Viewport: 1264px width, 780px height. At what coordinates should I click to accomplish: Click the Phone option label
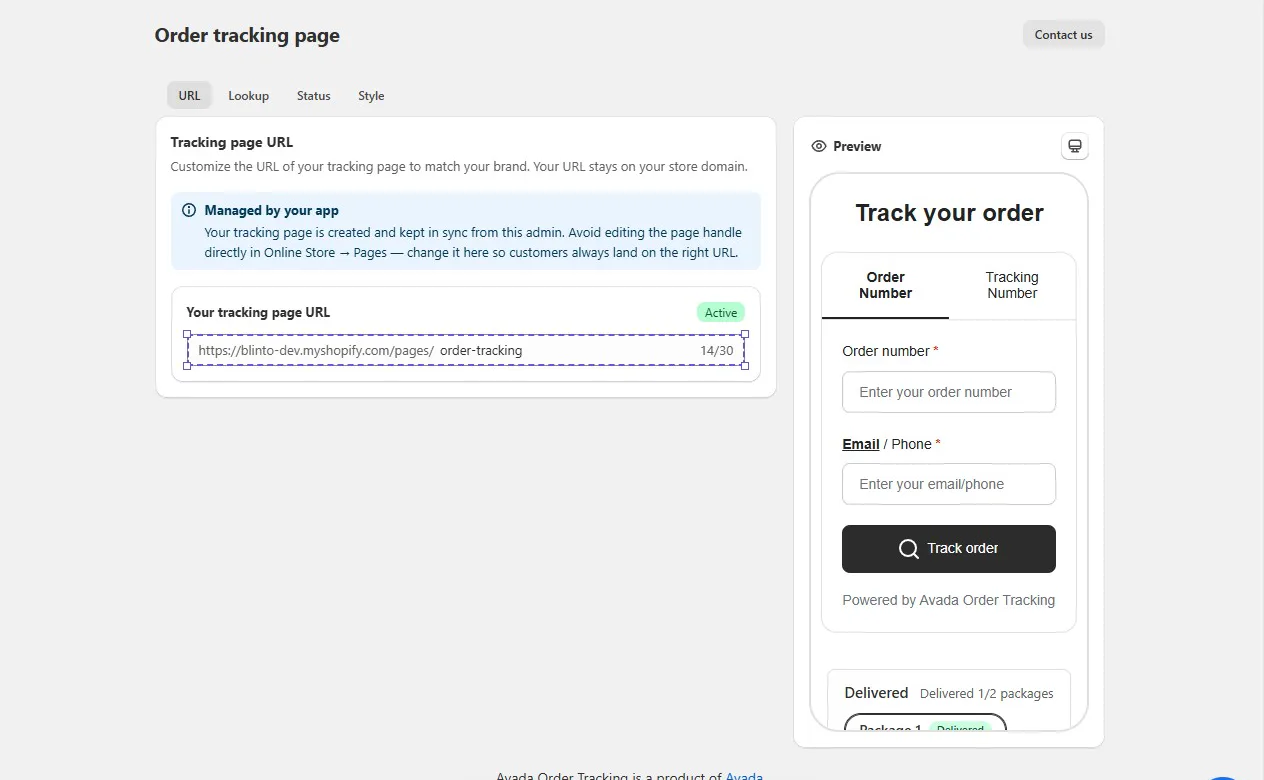[x=911, y=444]
